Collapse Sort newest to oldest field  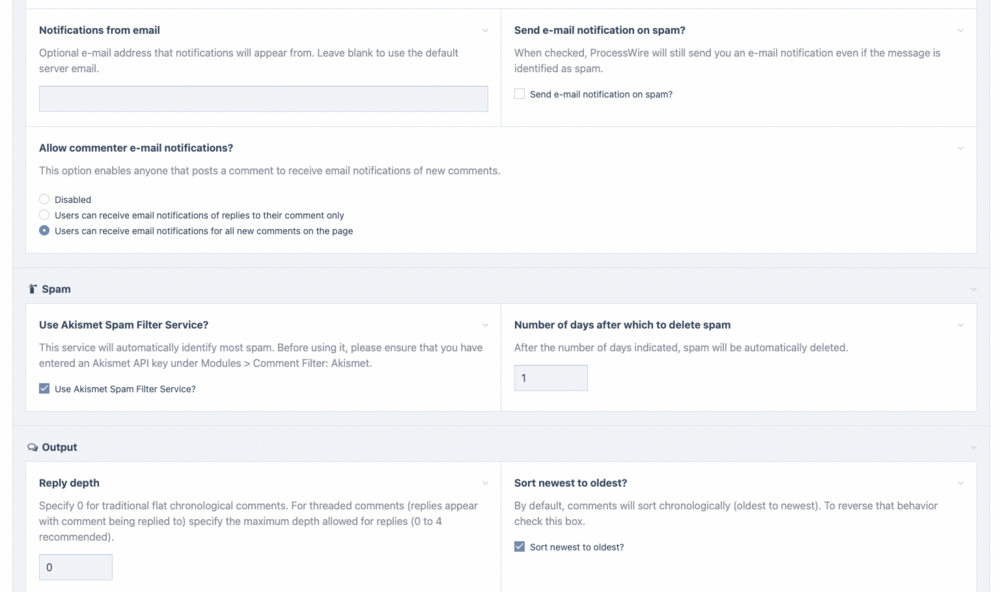(x=961, y=484)
